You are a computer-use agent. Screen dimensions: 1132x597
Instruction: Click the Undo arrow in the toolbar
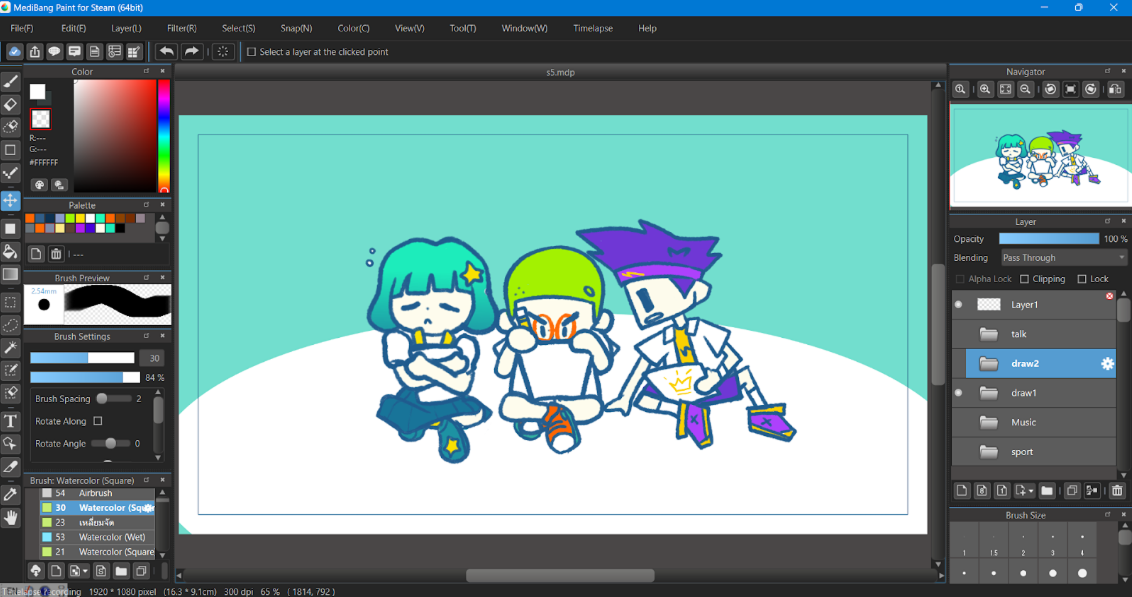point(167,52)
